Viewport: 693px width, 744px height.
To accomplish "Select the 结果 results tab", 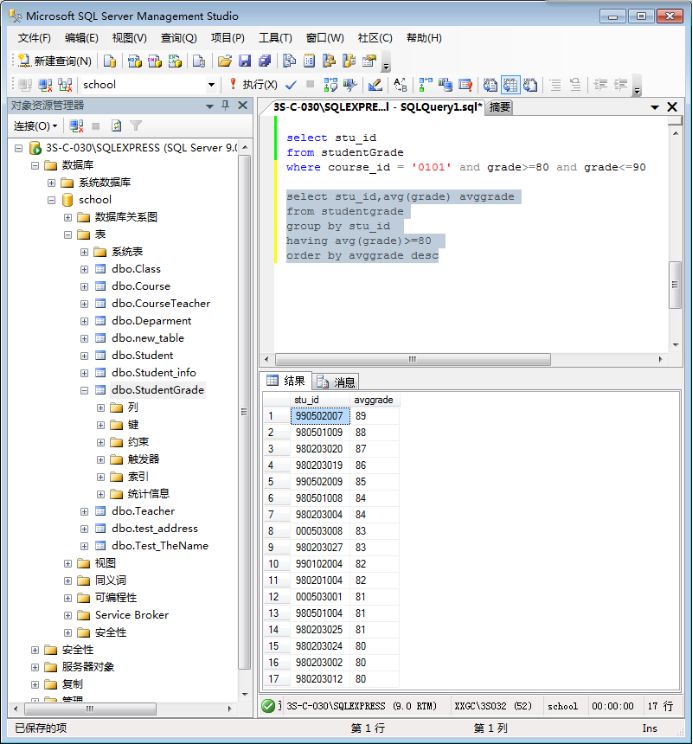I will (286, 381).
